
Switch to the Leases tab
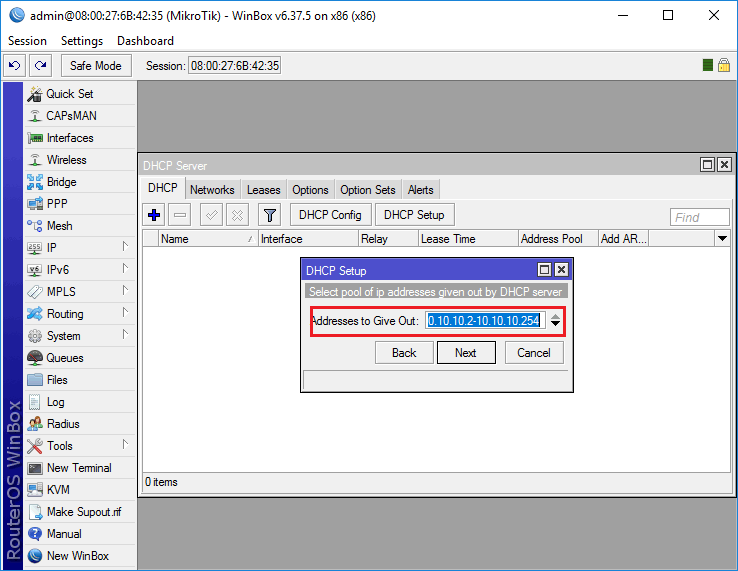point(264,190)
